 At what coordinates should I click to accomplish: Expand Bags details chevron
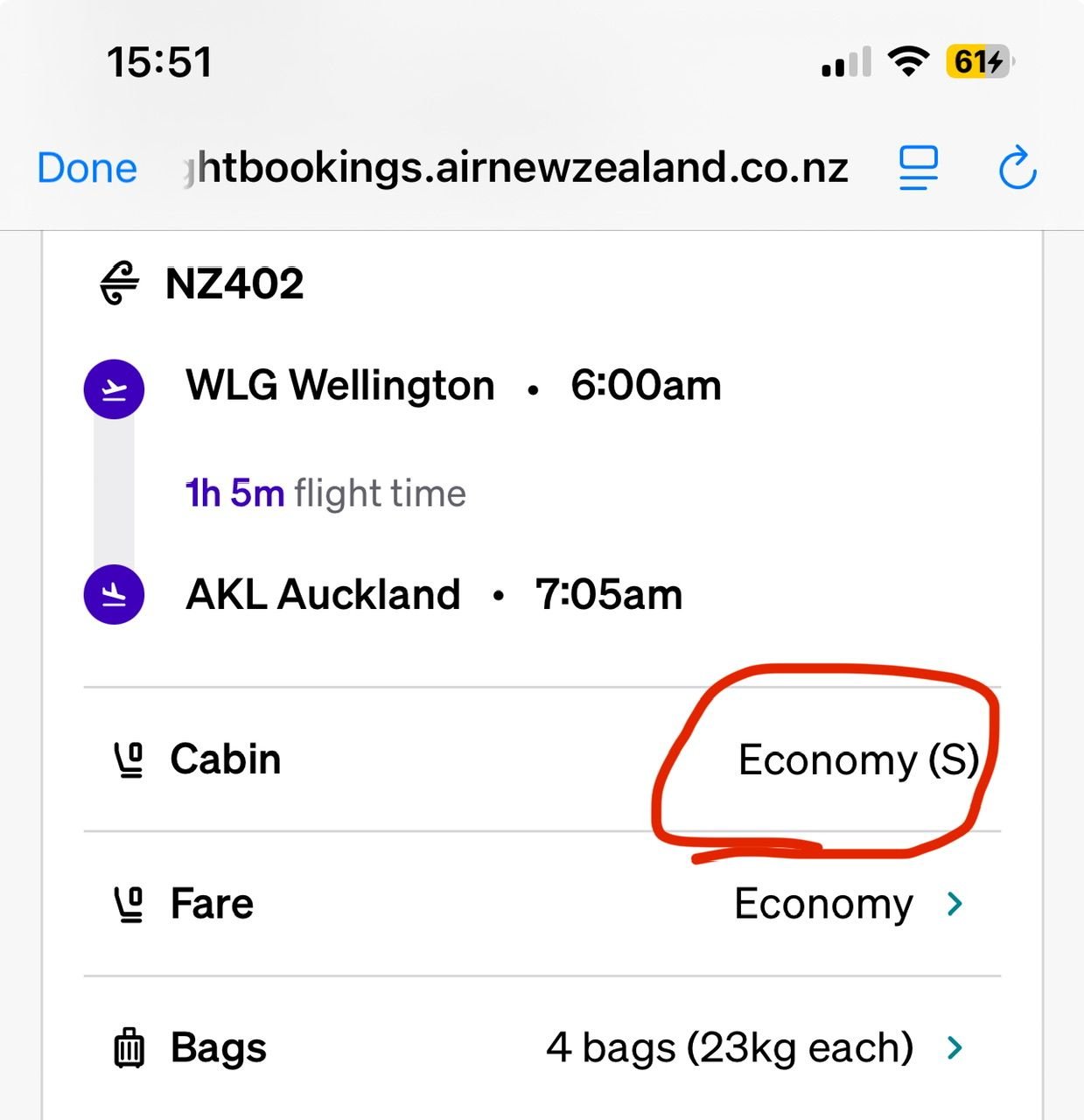955,1046
